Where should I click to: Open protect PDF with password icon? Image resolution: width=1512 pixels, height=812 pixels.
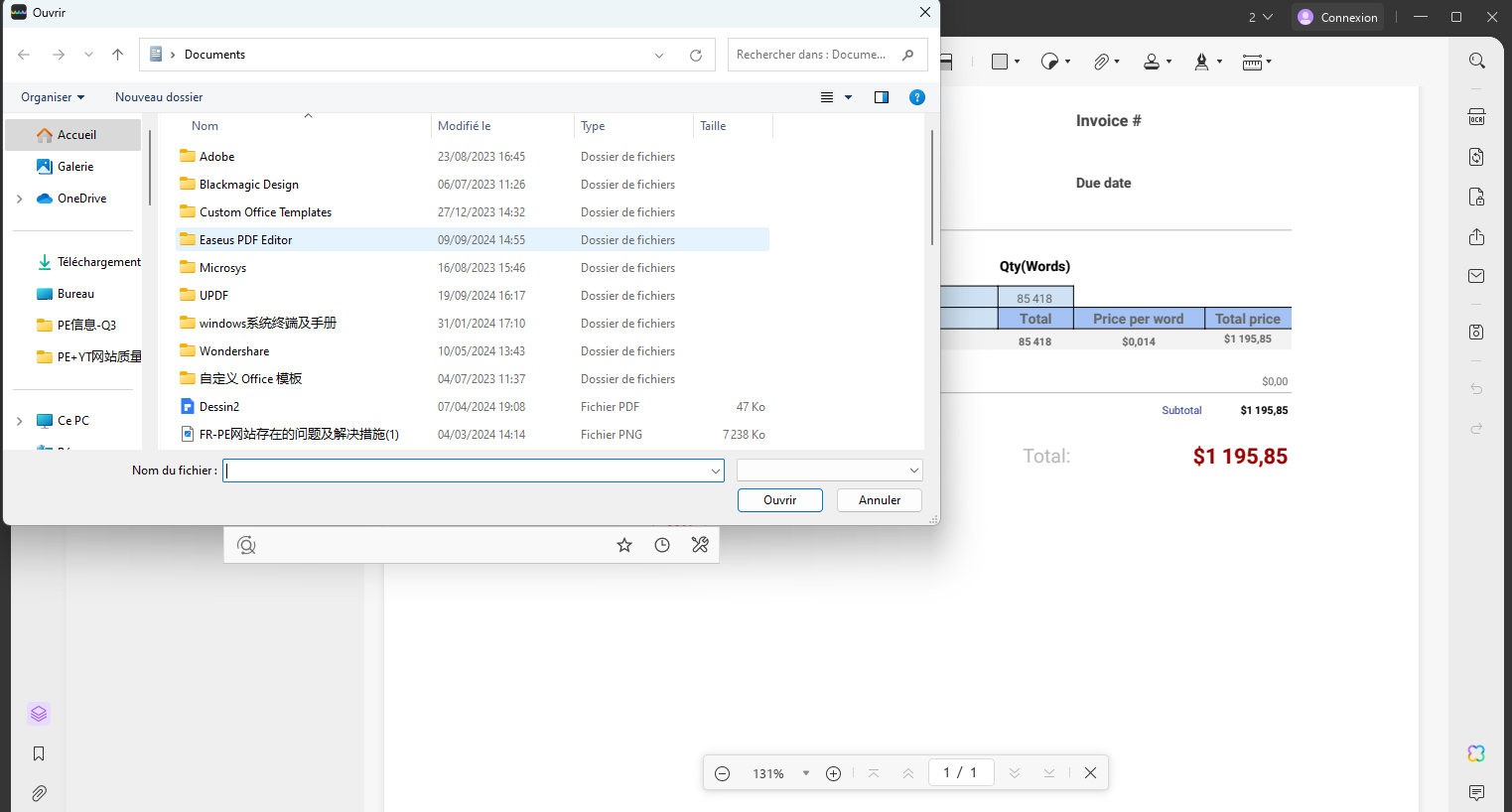tap(1477, 197)
